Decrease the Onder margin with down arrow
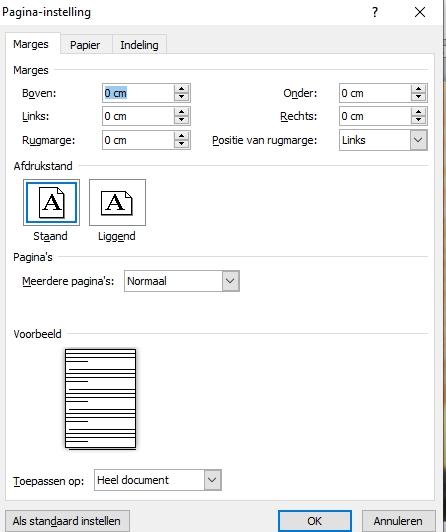 point(418,97)
